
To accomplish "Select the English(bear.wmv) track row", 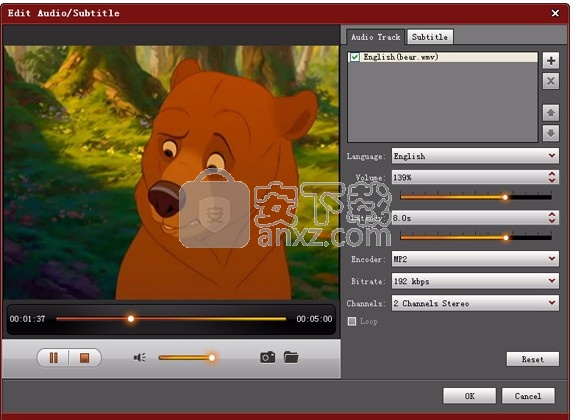I will 443,57.
